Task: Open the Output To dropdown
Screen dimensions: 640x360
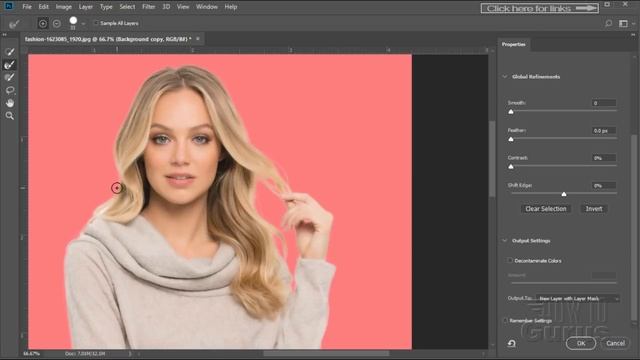Action: 578,299
